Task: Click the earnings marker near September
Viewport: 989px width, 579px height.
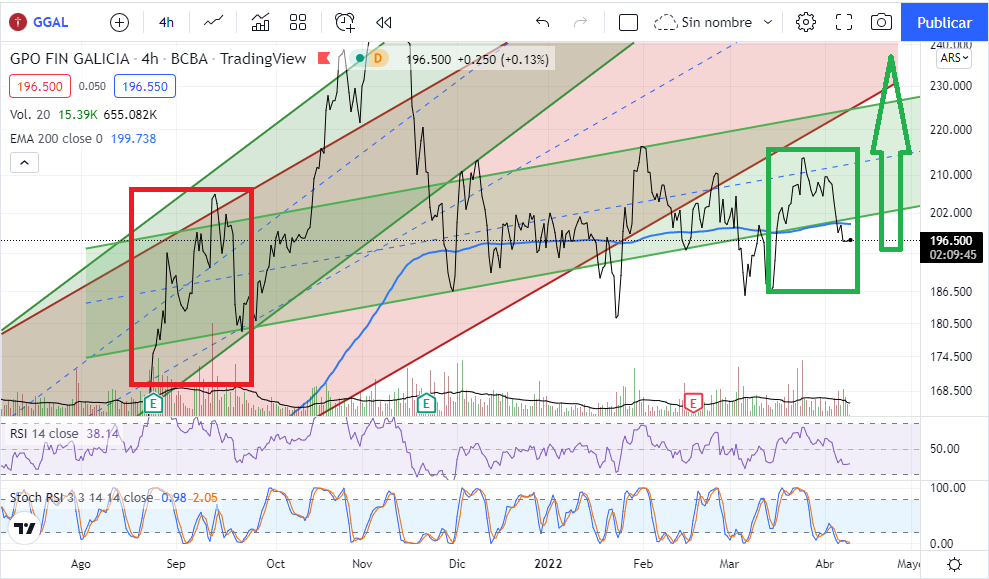Action: (153, 402)
